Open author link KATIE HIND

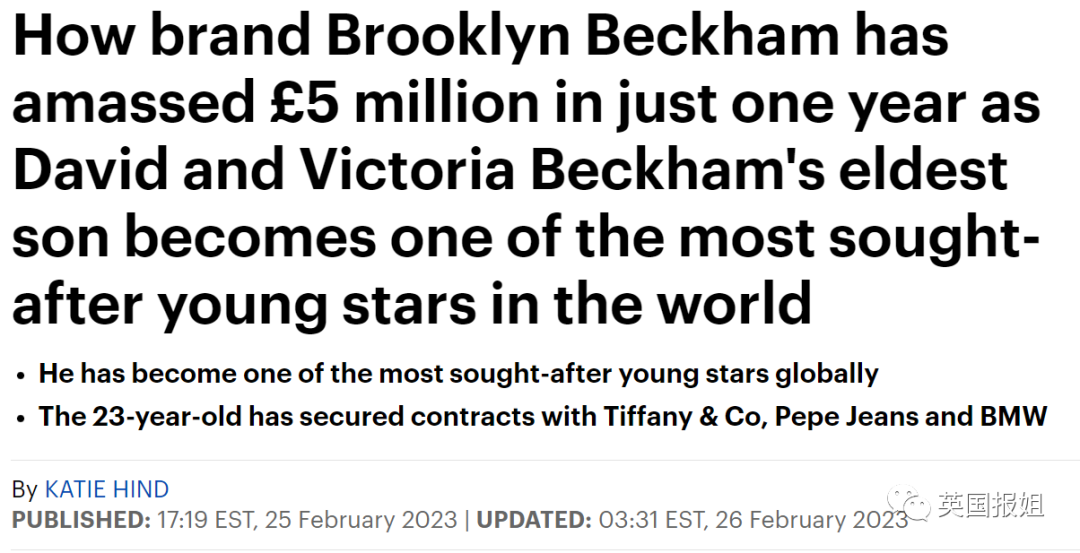click(x=107, y=489)
